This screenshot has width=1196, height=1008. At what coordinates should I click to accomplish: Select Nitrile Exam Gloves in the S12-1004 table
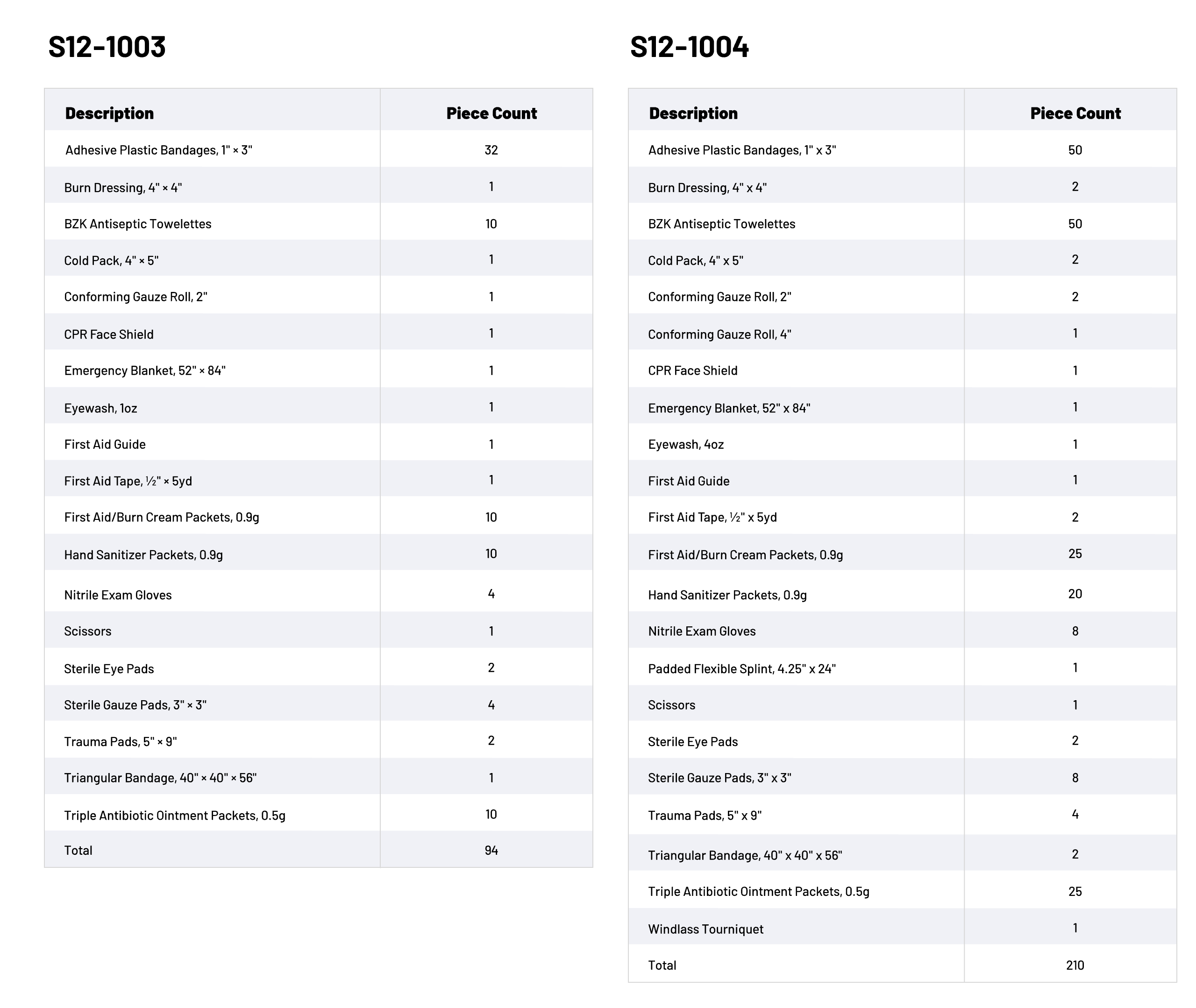click(701, 631)
